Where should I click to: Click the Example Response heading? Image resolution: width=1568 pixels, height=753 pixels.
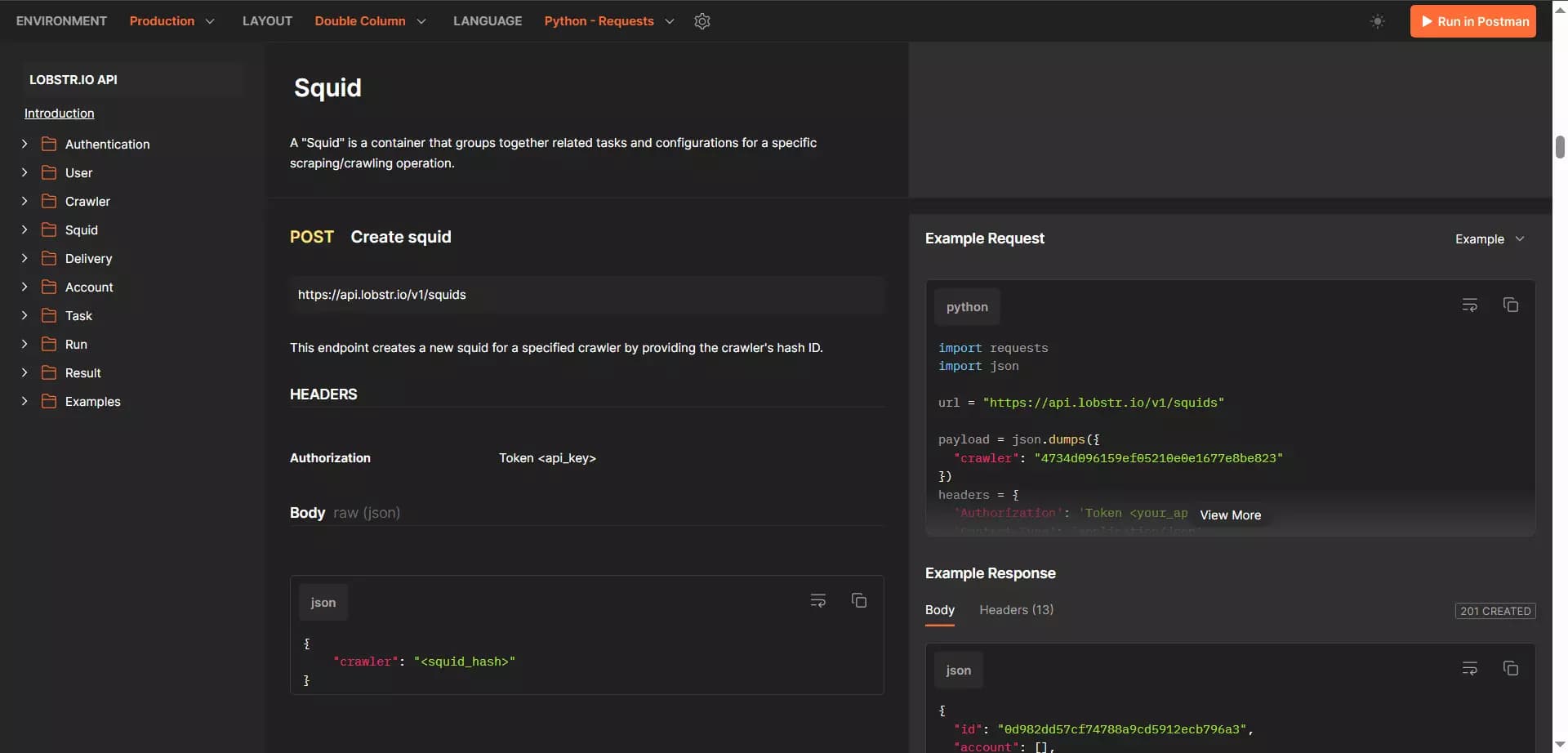click(990, 573)
